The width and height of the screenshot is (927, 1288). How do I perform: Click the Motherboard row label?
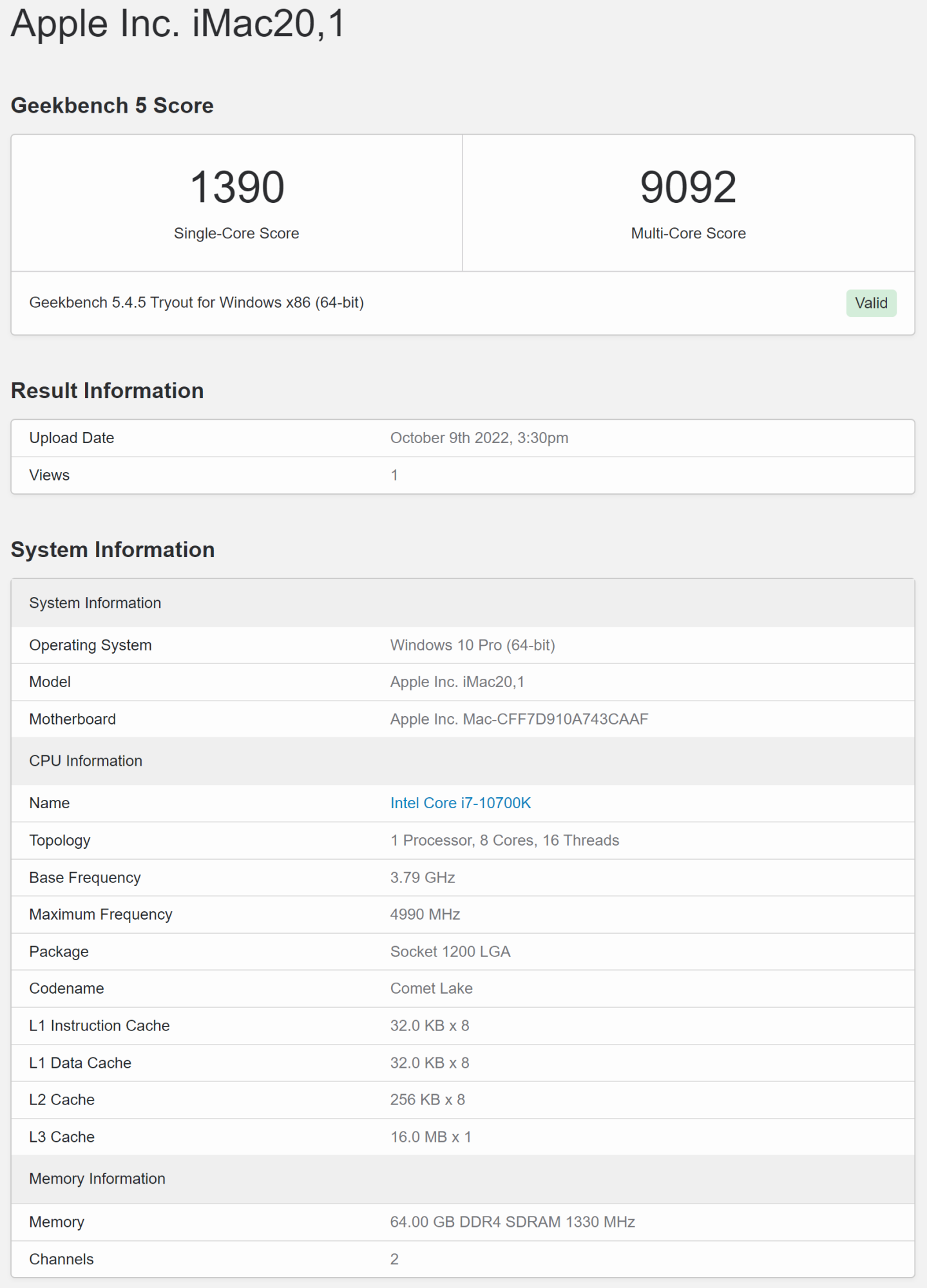pos(72,719)
